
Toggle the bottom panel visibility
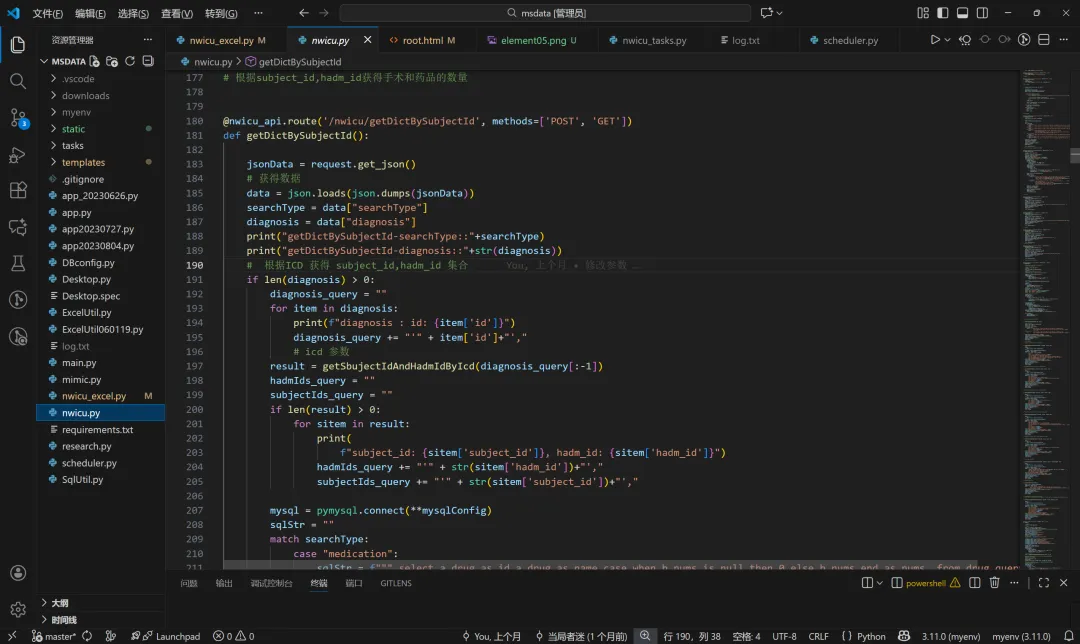coord(962,13)
